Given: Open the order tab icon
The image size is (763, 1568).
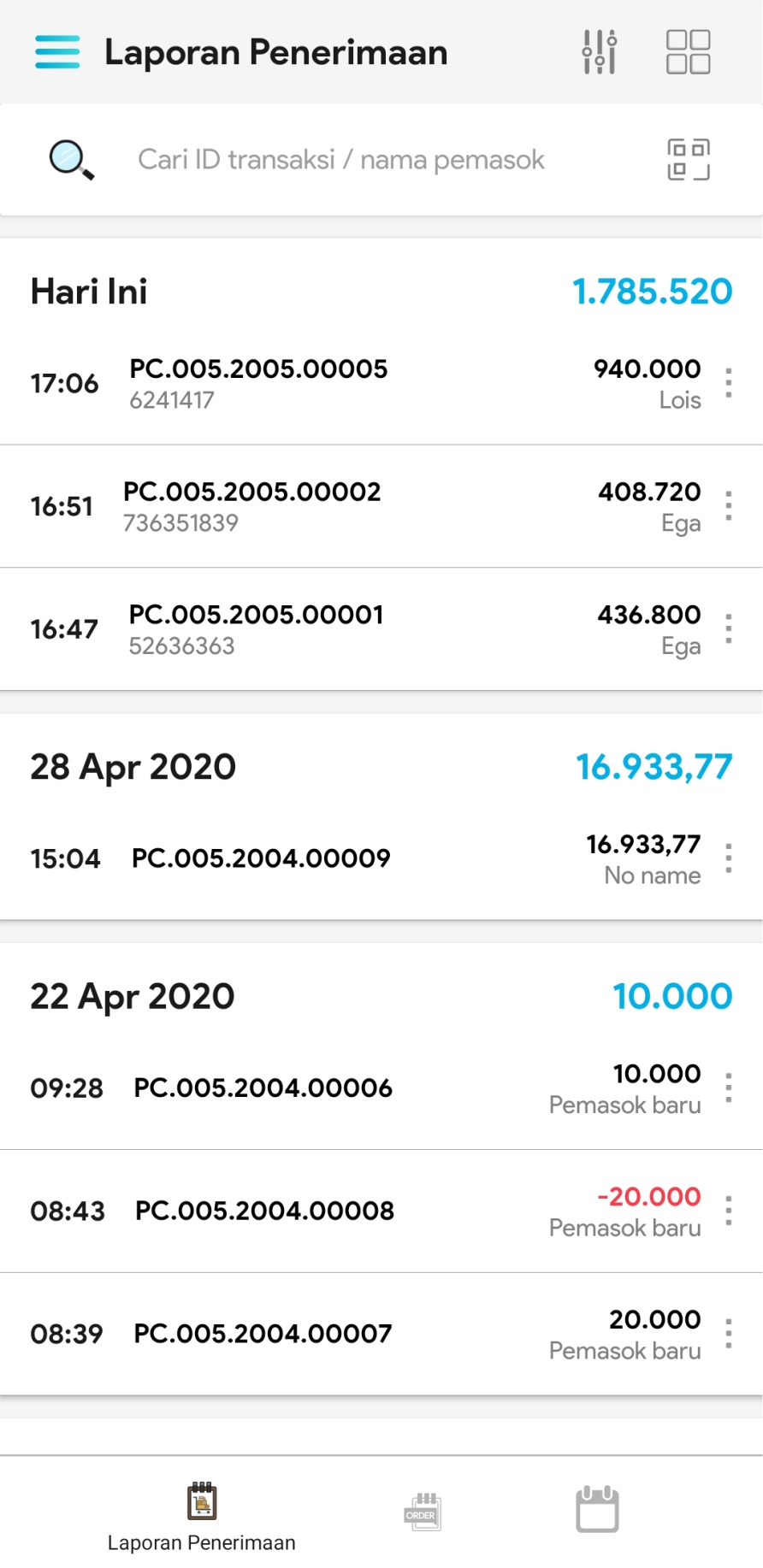Looking at the screenshot, I should point(423,1512).
